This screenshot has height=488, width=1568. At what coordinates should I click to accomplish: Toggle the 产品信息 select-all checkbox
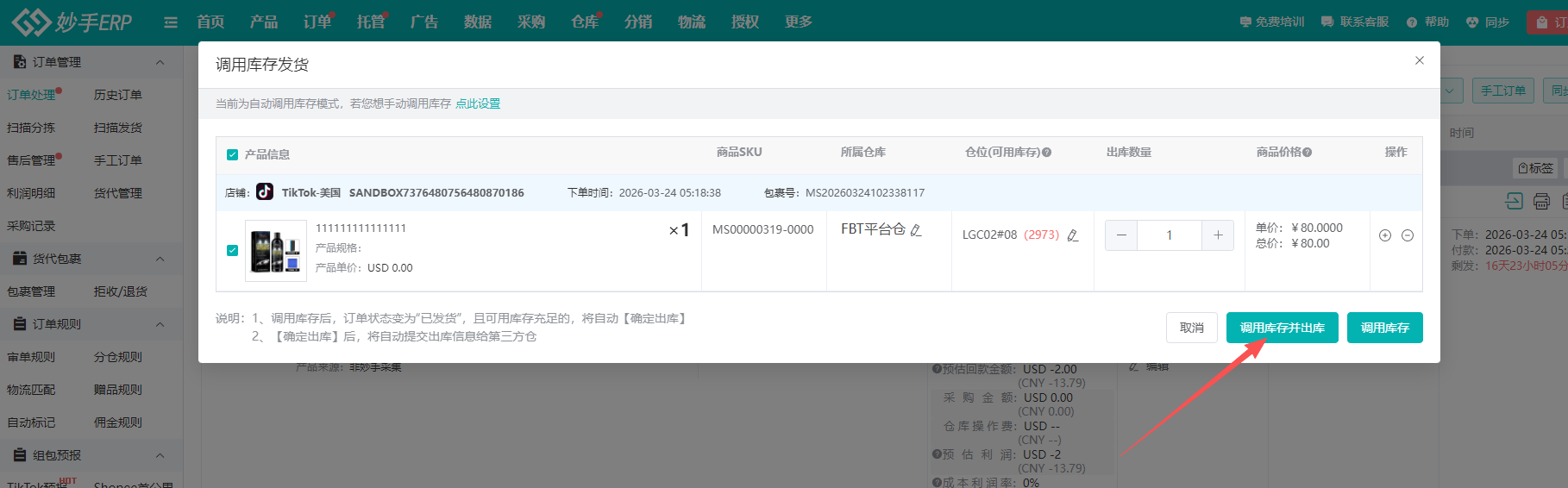[232, 155]
